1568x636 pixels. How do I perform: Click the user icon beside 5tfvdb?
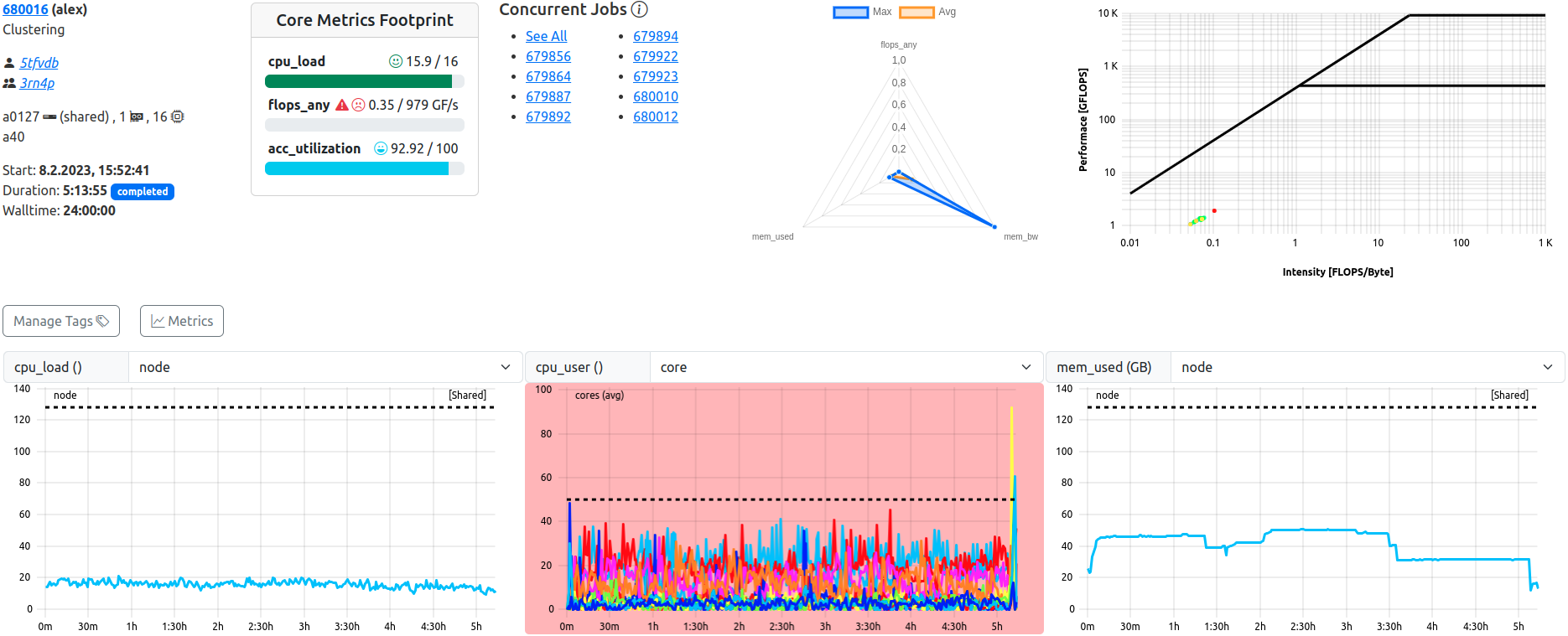[x=9, y=63]
